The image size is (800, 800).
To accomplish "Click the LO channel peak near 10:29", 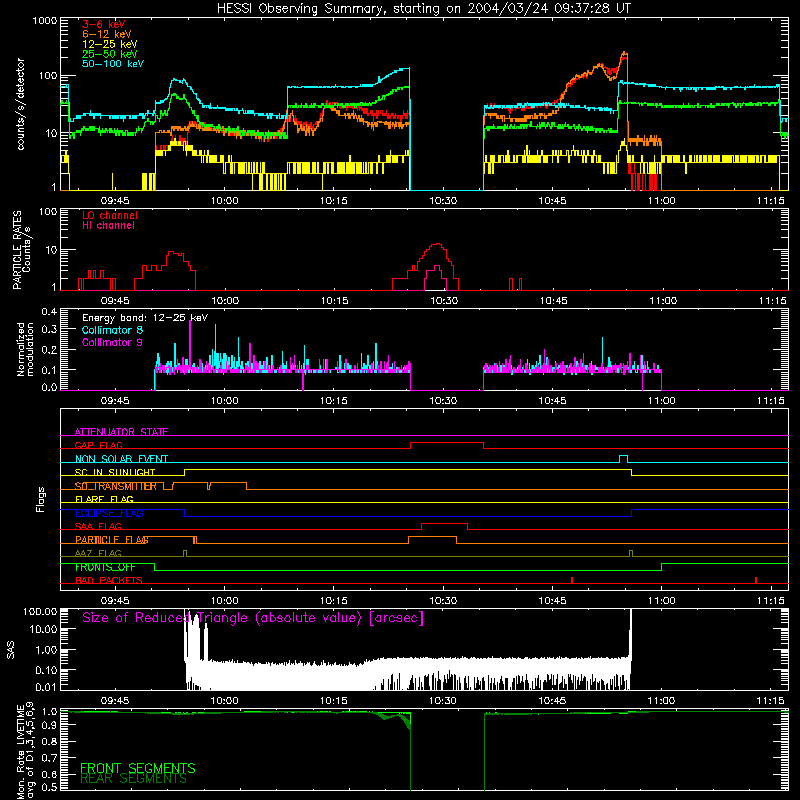I will click(x=437, y=244).
